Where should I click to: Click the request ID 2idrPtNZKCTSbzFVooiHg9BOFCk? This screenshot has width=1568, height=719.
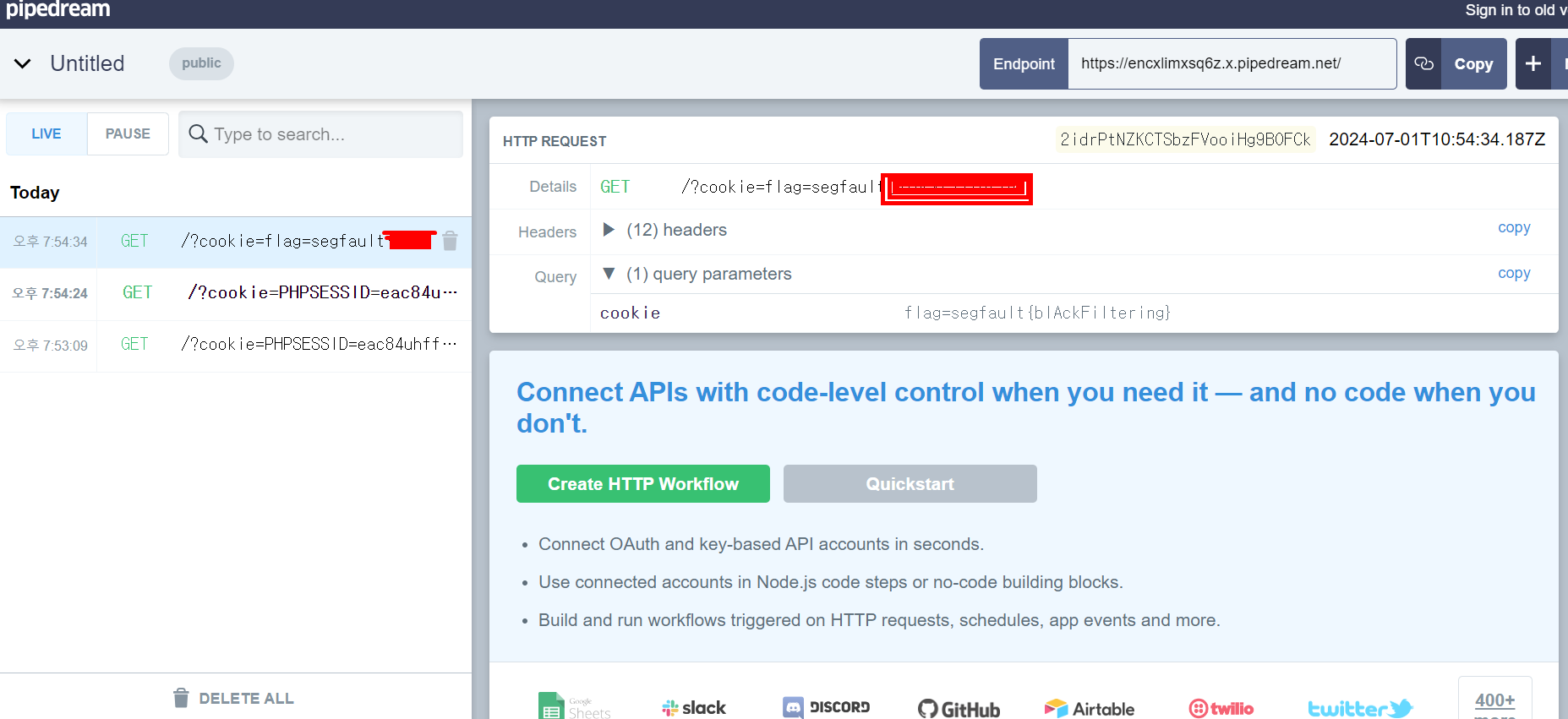(1185, 139)
